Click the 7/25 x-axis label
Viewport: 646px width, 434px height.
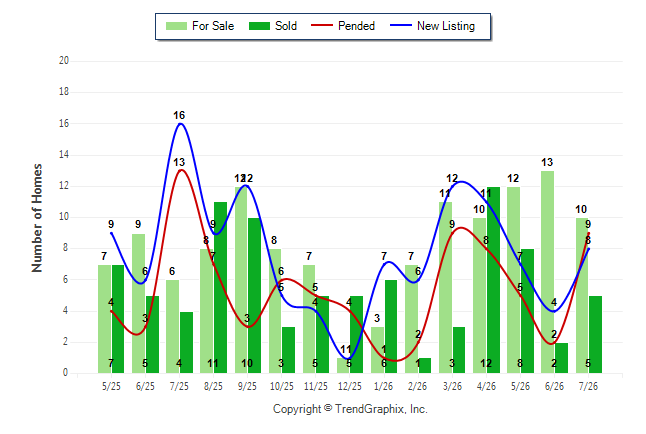(179, 386)
